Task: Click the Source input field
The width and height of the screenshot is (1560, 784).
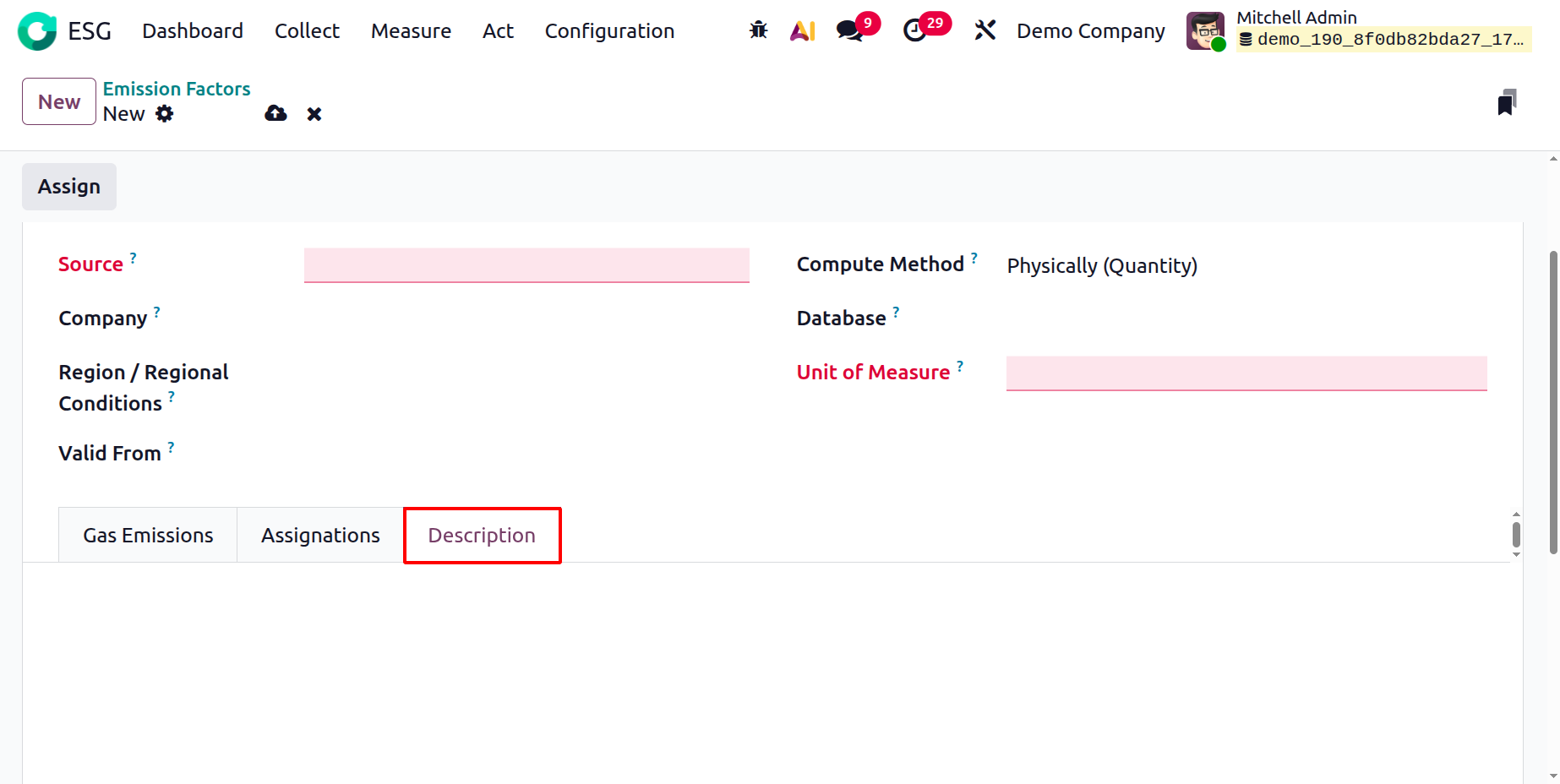Action: [x=526, y=265]
